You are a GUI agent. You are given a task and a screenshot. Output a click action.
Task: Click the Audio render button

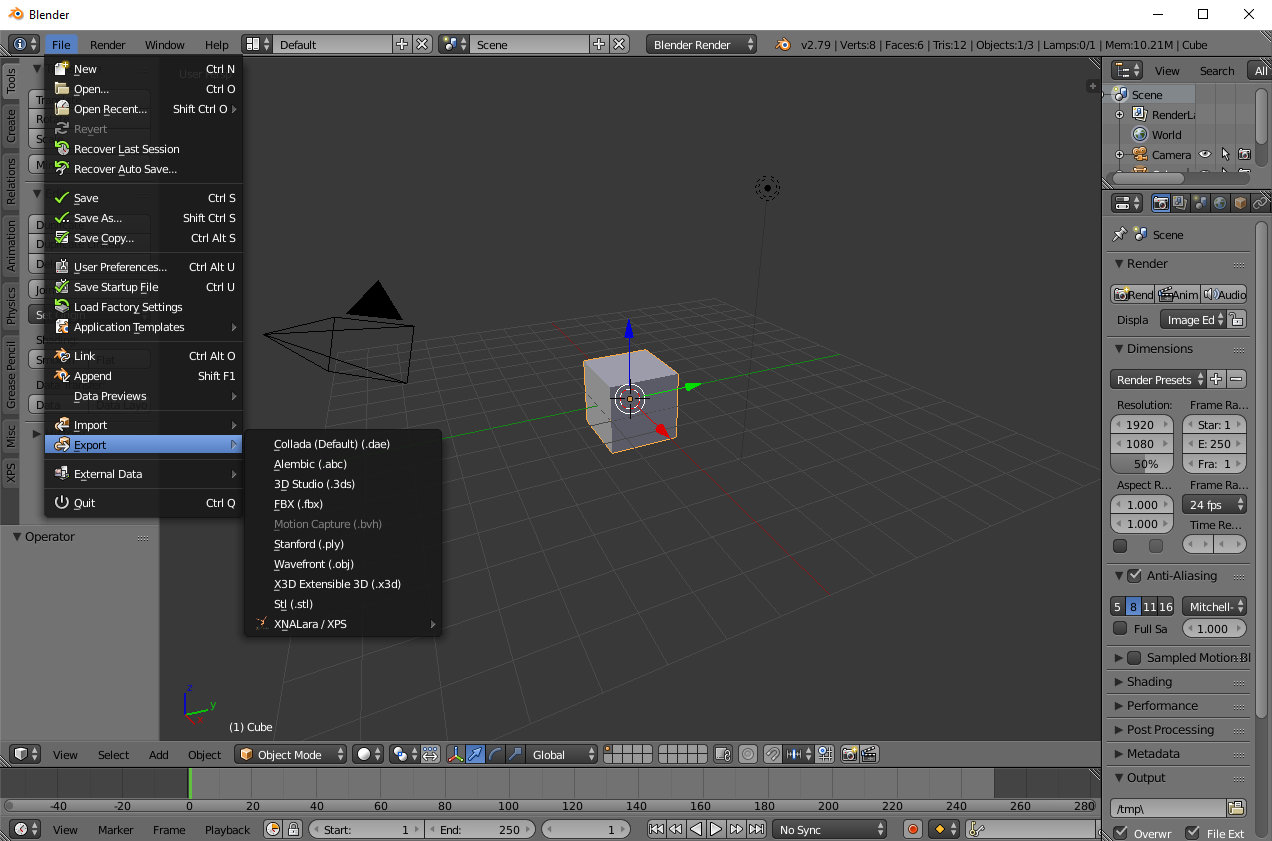point(1224,294)
